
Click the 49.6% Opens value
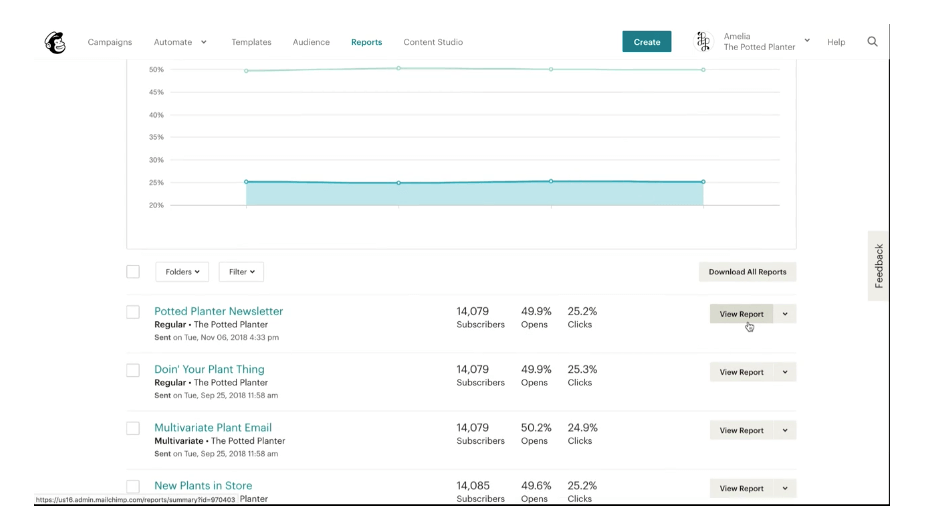(536, 486)
